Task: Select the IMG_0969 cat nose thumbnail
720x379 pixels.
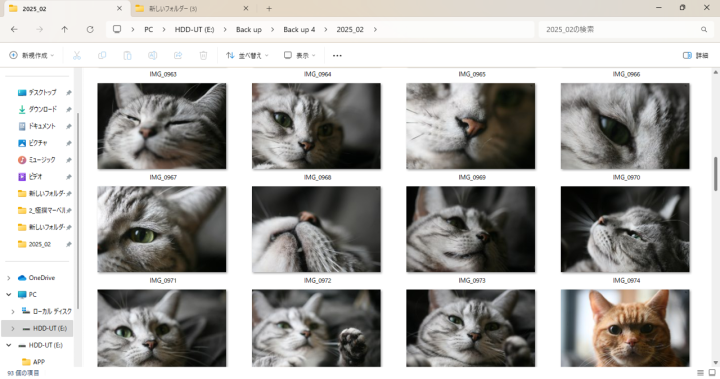Action: point(471,126)
